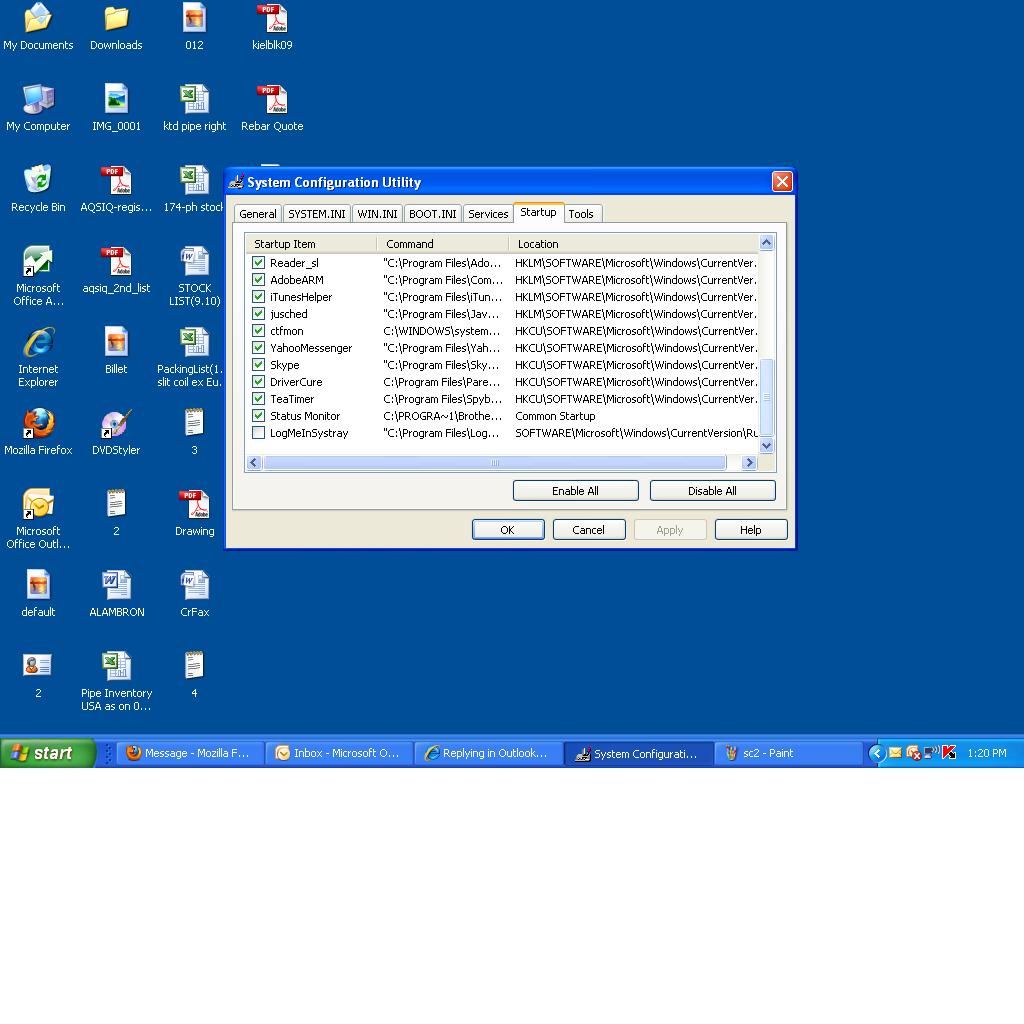Click the Cancel button

pos(588,530)
